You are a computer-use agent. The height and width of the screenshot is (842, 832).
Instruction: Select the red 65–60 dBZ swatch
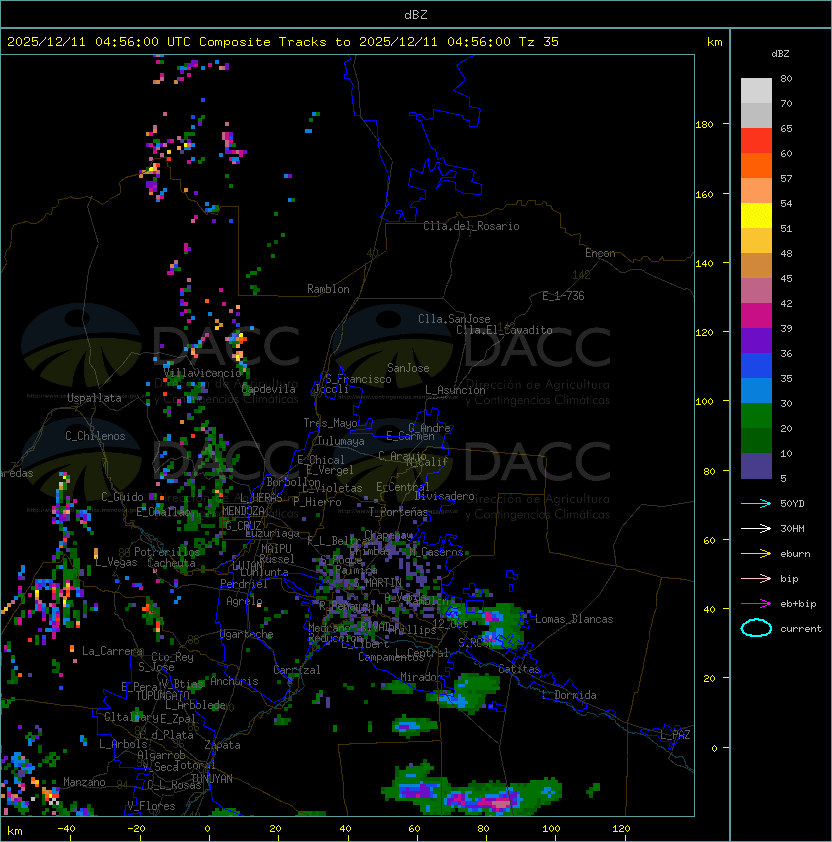tap(756, 141)
